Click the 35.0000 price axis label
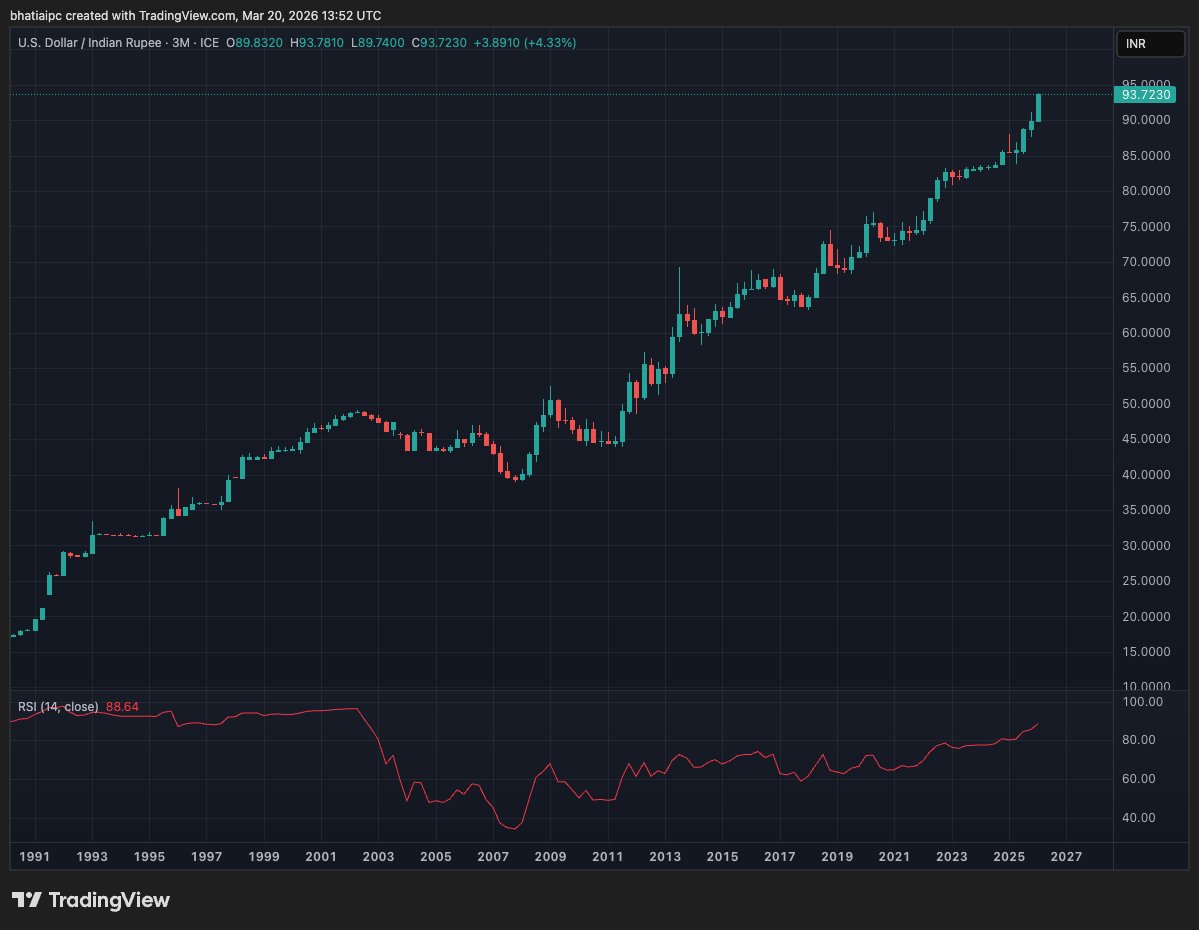The height and width of the screenshot is (930, 1199). (1146, 510)
